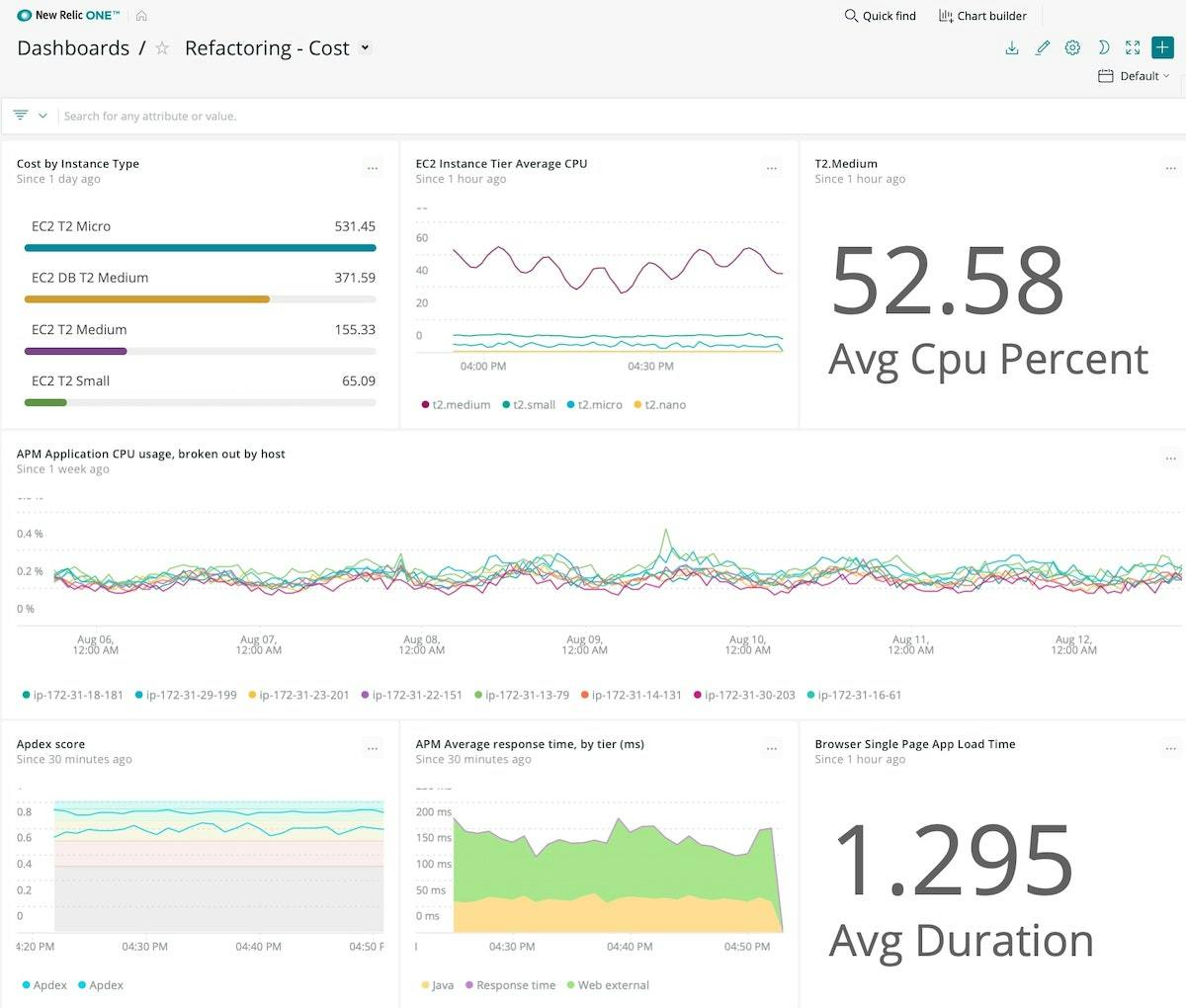Screen dimensions: 1186x1008
Task: Open Apdex score widget options menu
Action: coord(373,749)
